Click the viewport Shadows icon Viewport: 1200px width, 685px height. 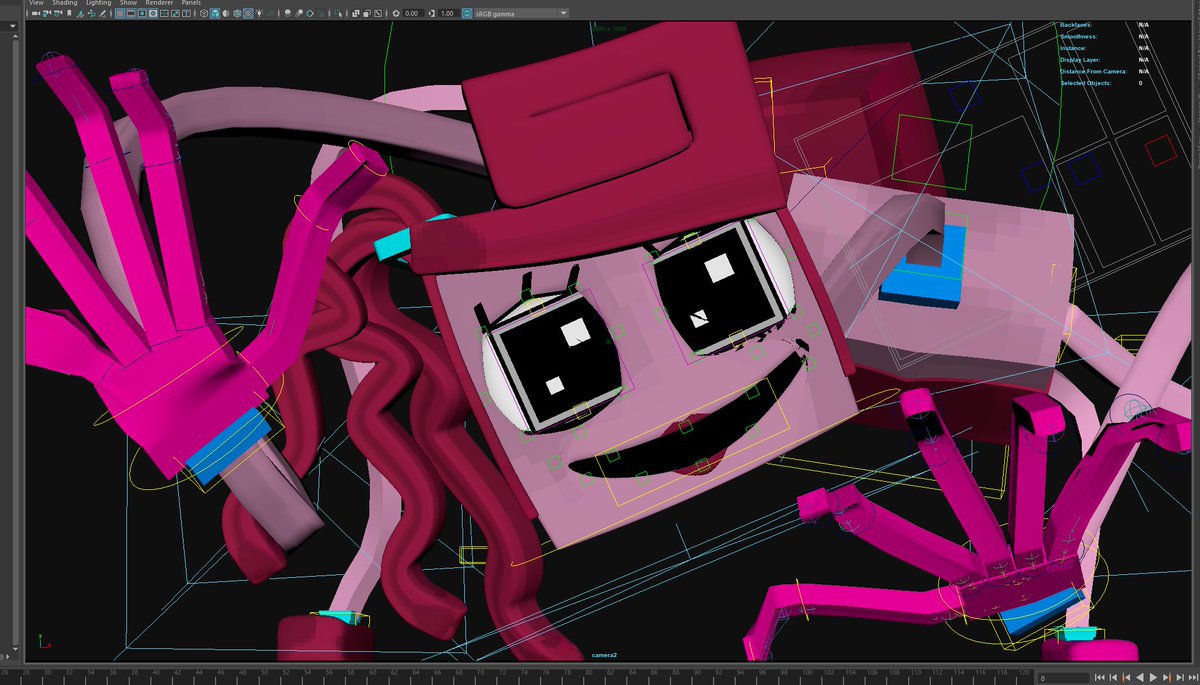(270, 14)
